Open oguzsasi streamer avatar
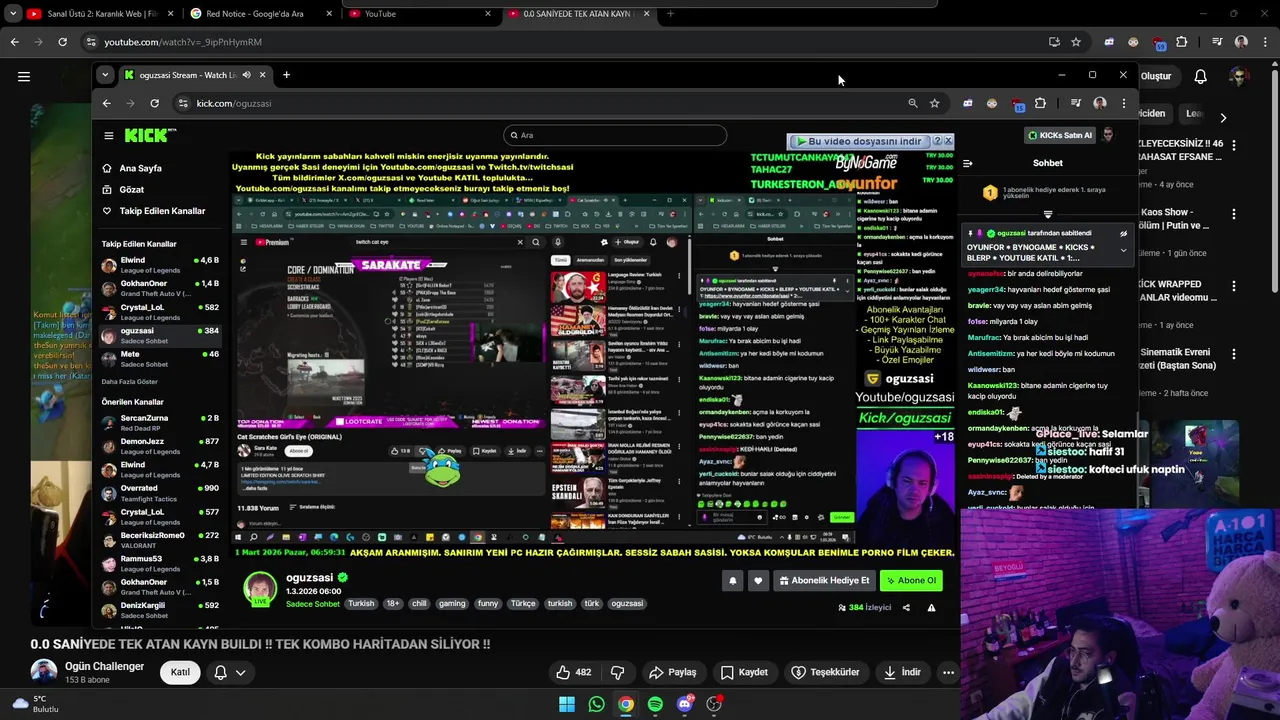This screenshot has width=1280, height=720. pos(260,588)
